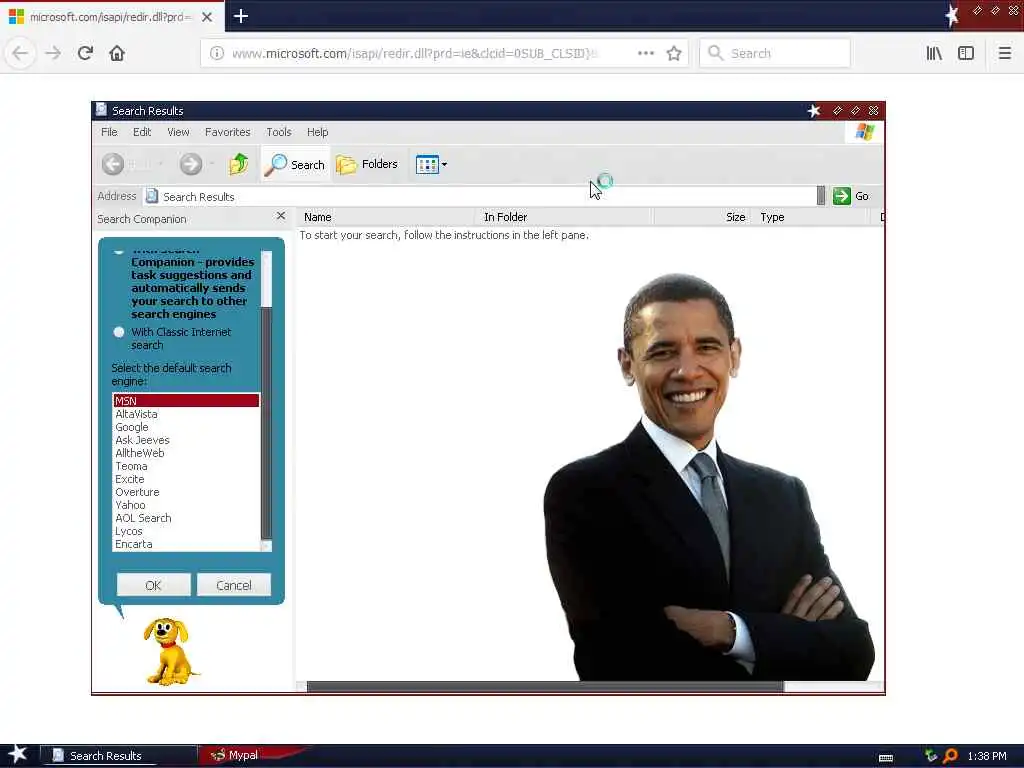This screenshot has height=768, width=1024.
Task: Go up one folder level
Action: 238,164
